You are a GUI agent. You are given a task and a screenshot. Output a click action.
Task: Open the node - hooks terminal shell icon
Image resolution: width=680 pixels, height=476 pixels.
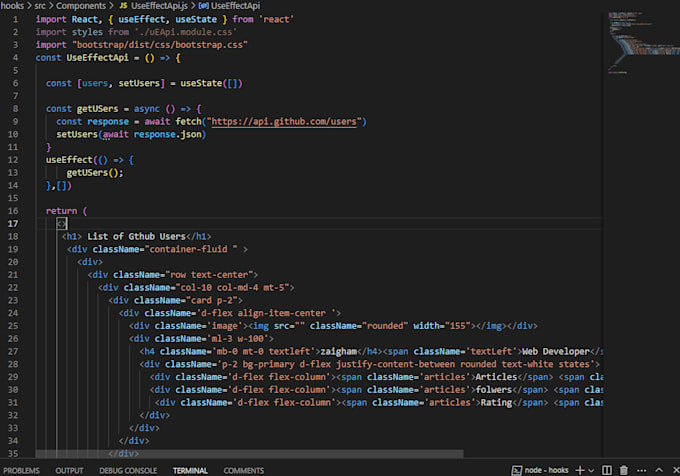(517, 470)
